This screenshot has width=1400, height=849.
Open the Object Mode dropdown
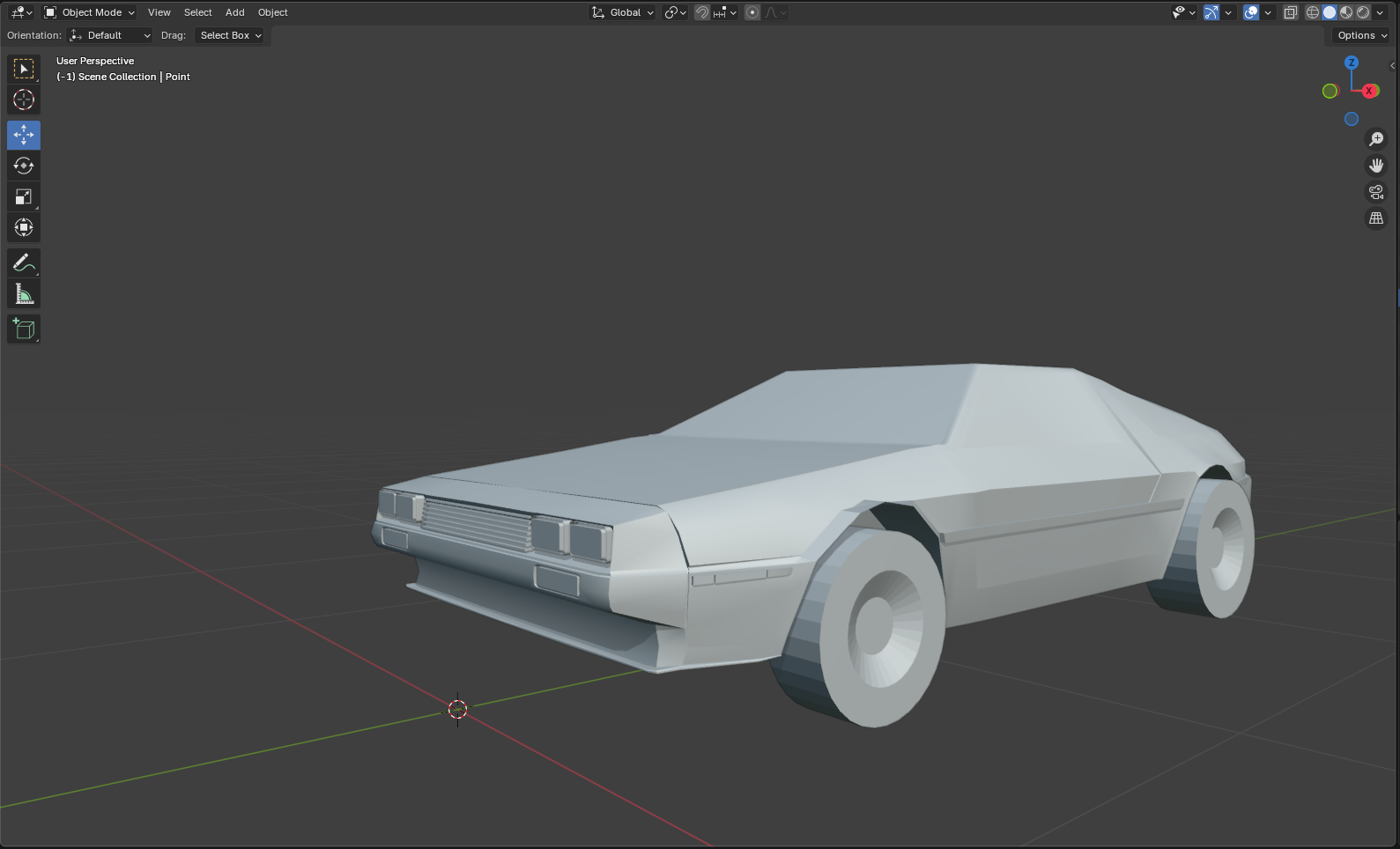89,12
